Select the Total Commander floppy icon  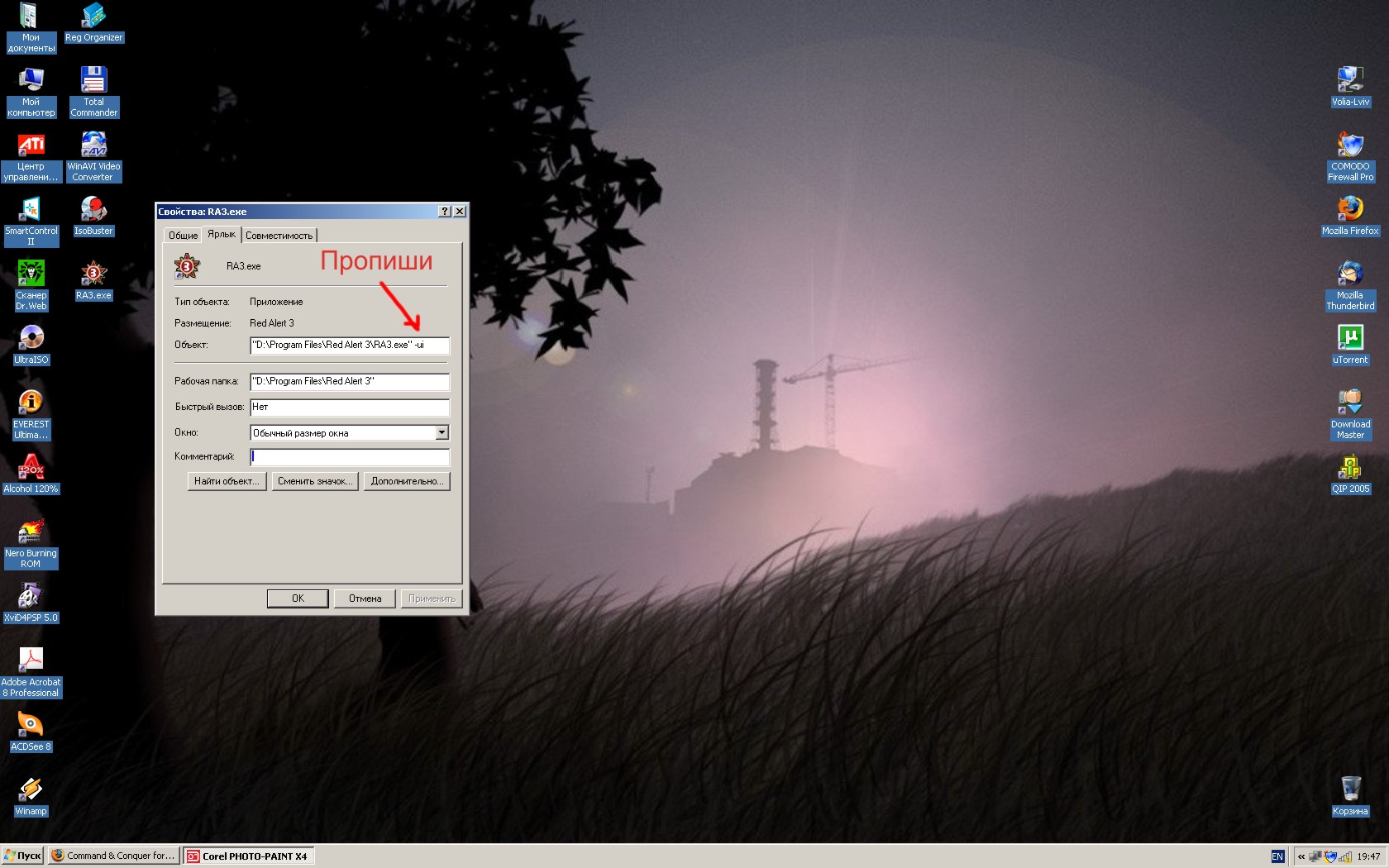[93, 80]
